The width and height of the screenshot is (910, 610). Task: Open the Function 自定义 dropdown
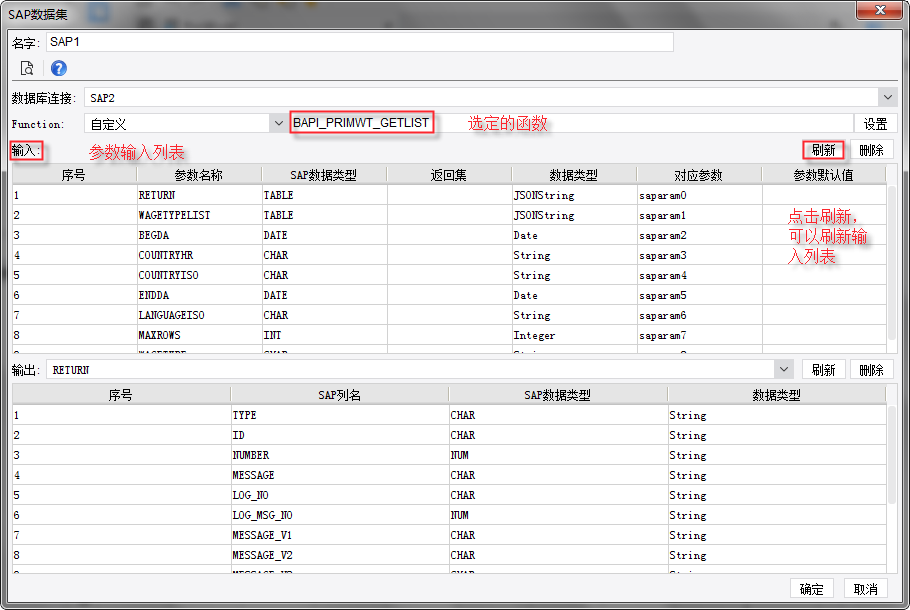tap(278, 123)
